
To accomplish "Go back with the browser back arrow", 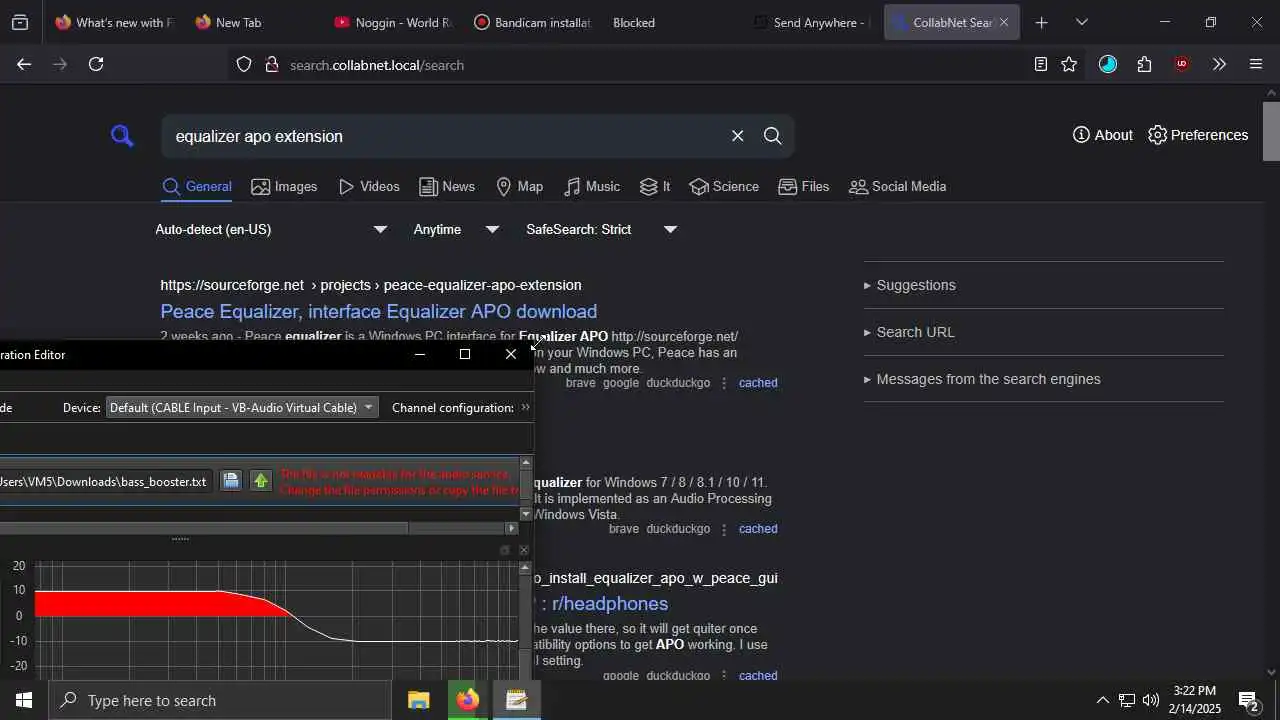I will 24,64.
